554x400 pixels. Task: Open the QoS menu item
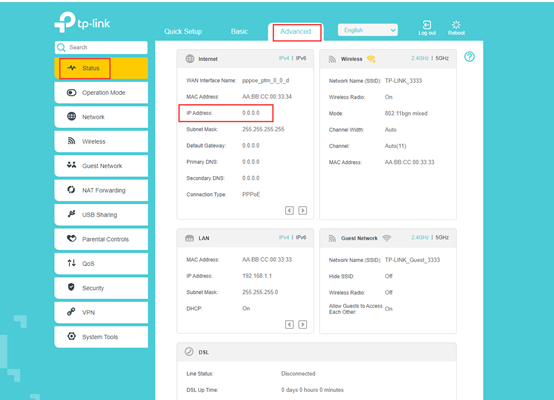(101, 263)
